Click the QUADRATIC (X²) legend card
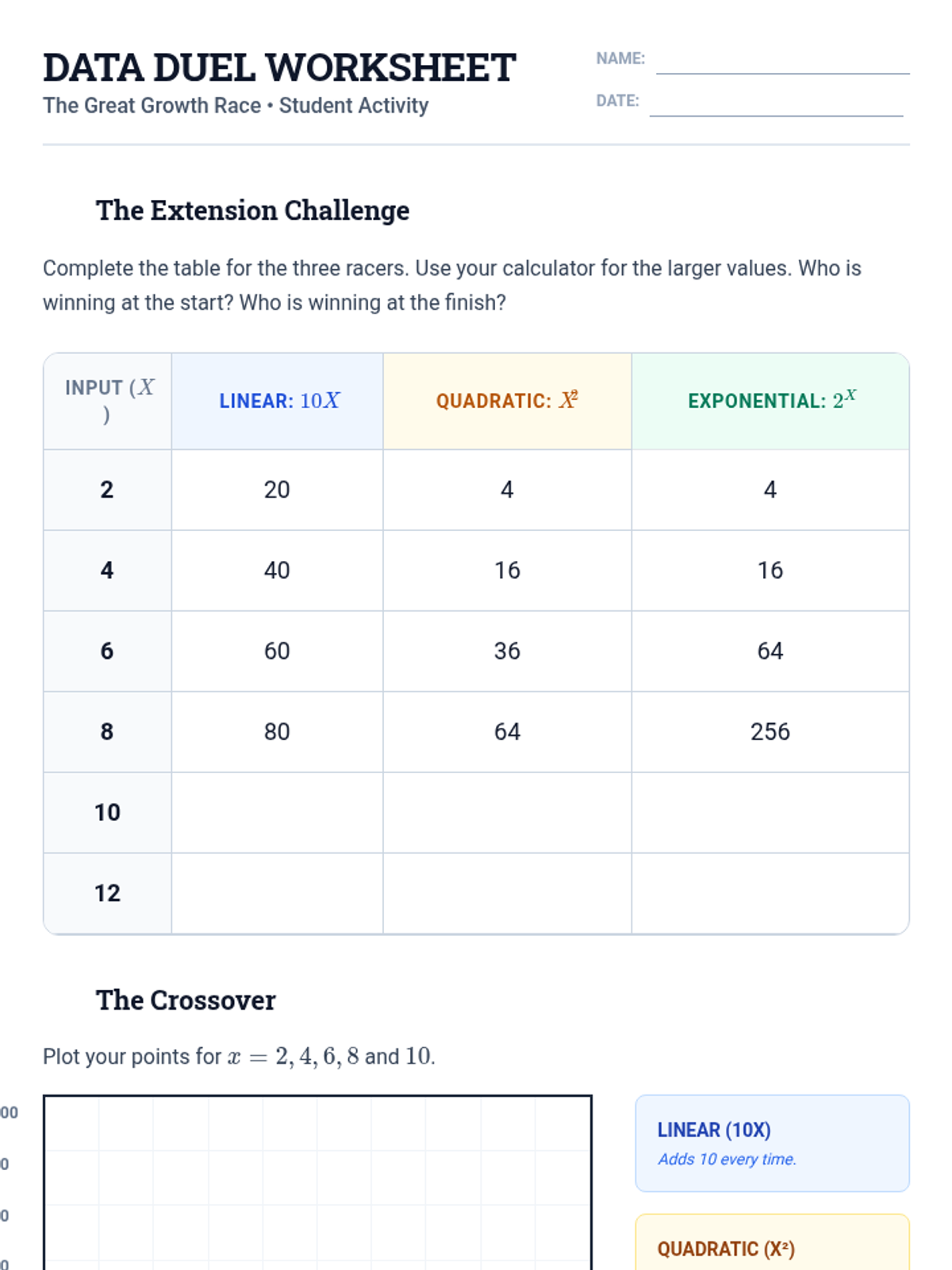This screenshot has height=1270, width=952. (x=772, y=1246)
